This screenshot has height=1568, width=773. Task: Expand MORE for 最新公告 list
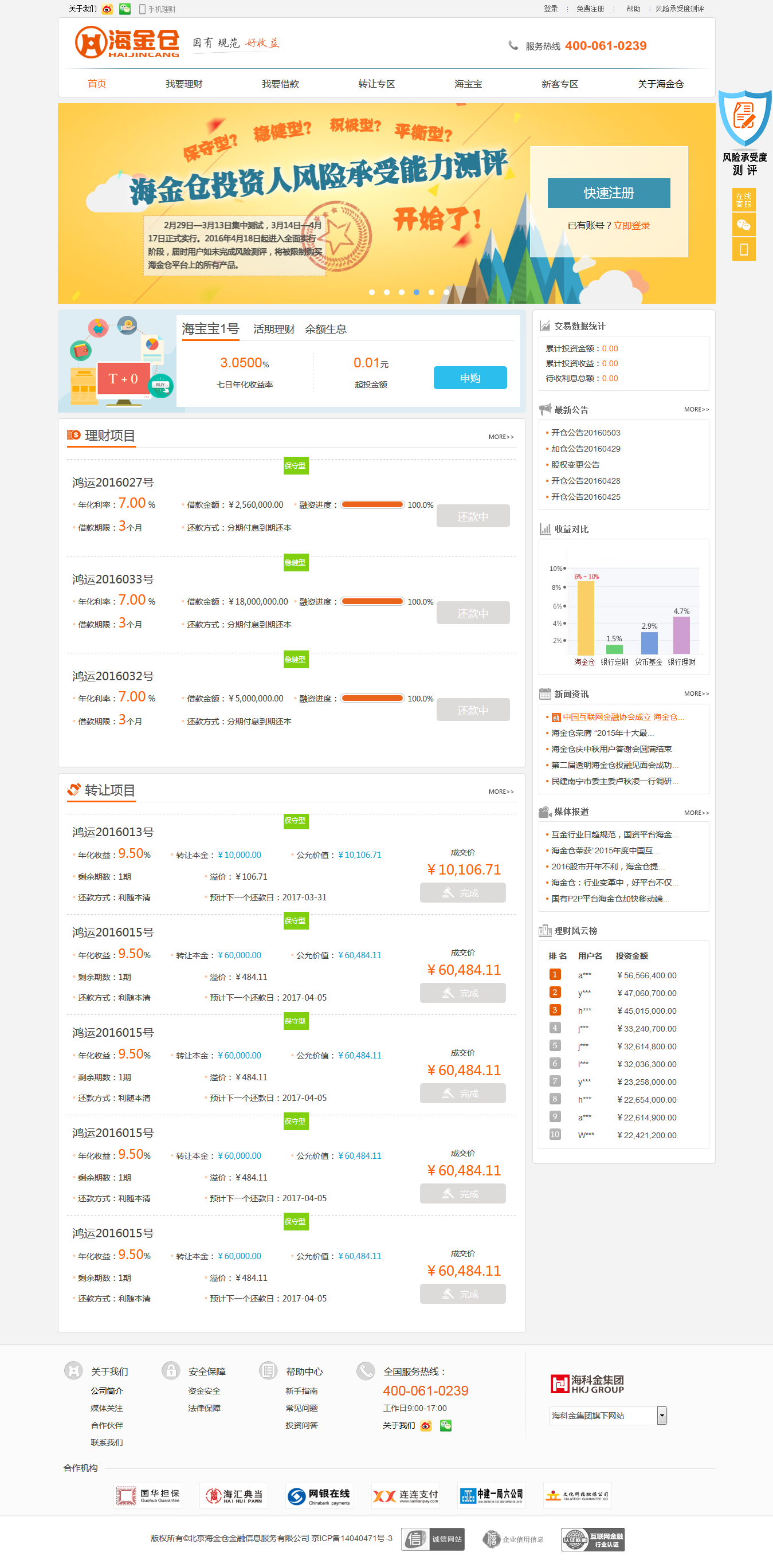[x=696, y=410]
